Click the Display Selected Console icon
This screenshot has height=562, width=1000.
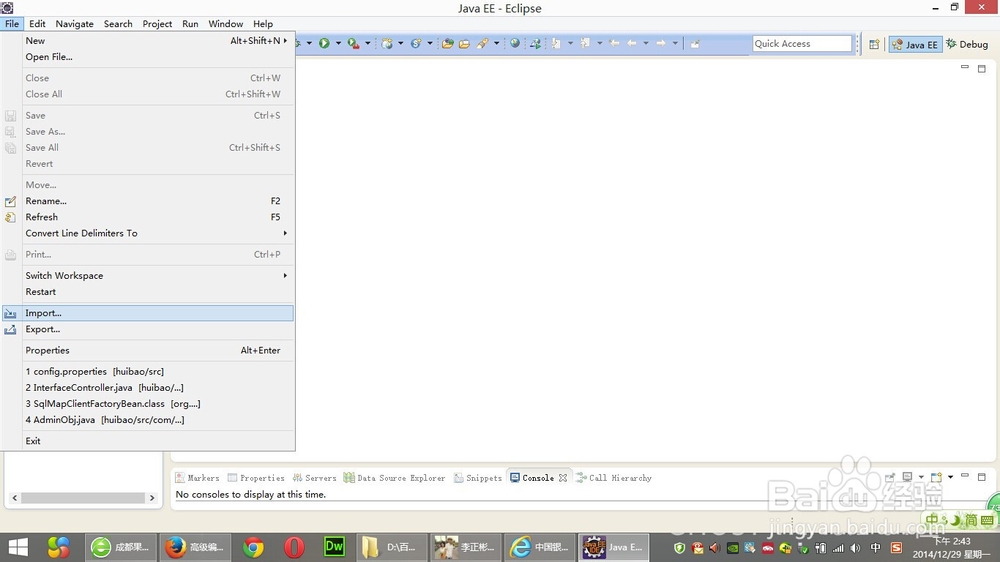point(908,477)
